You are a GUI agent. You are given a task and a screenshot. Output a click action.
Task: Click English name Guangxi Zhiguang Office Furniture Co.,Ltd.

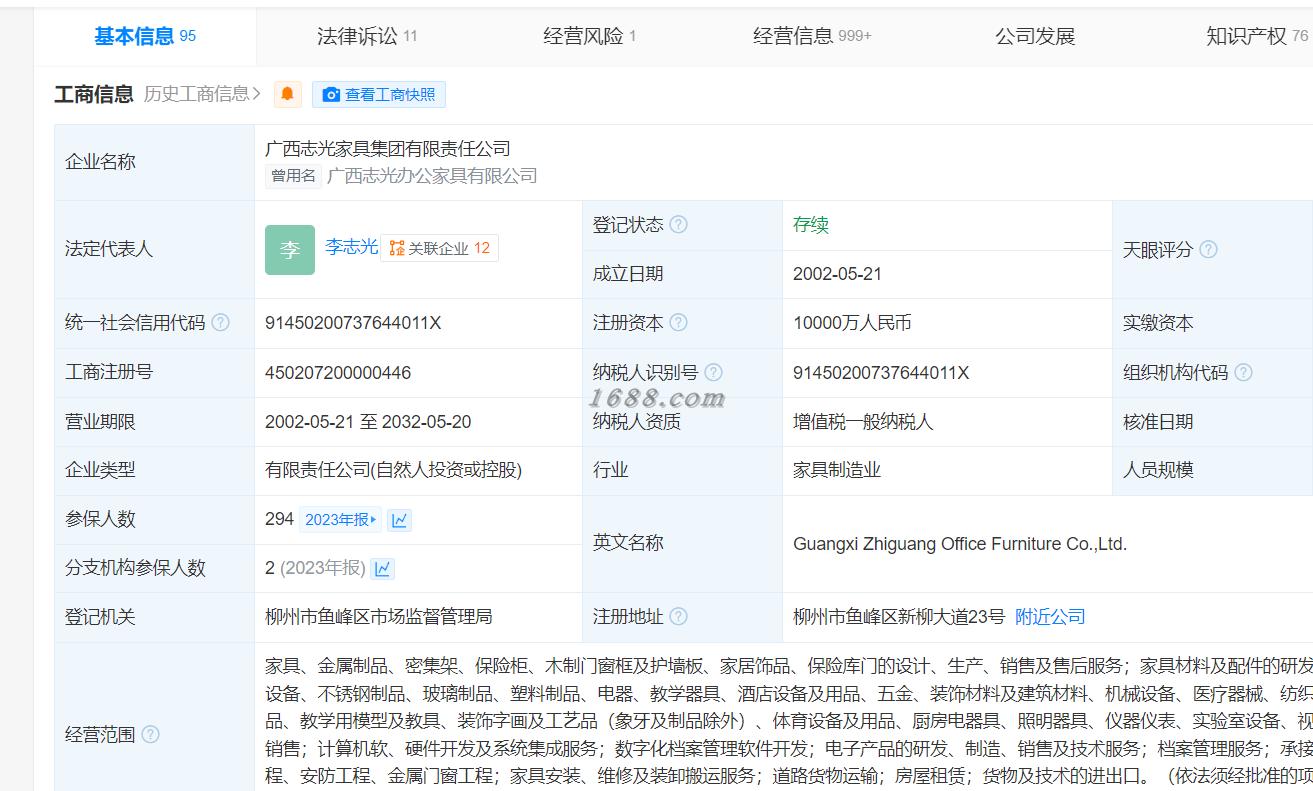[x=960, y=544]
